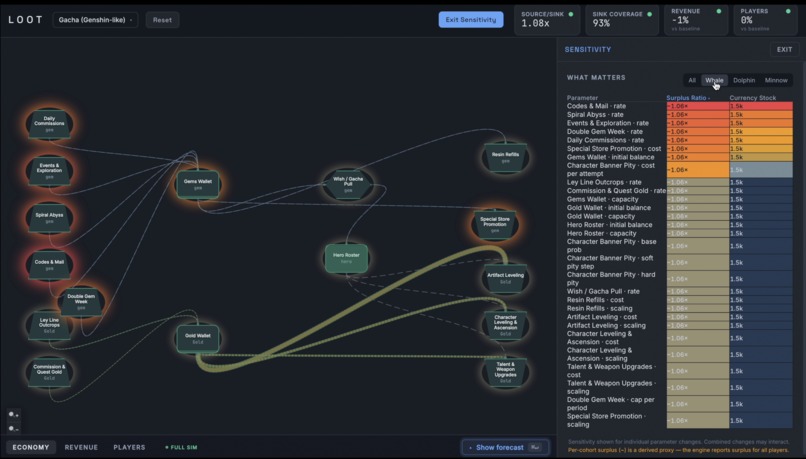Open the Sink Coverage 93% stat card
Image resolution: width=806 pixels, height=459 pixels.
[x=622, y=20]
